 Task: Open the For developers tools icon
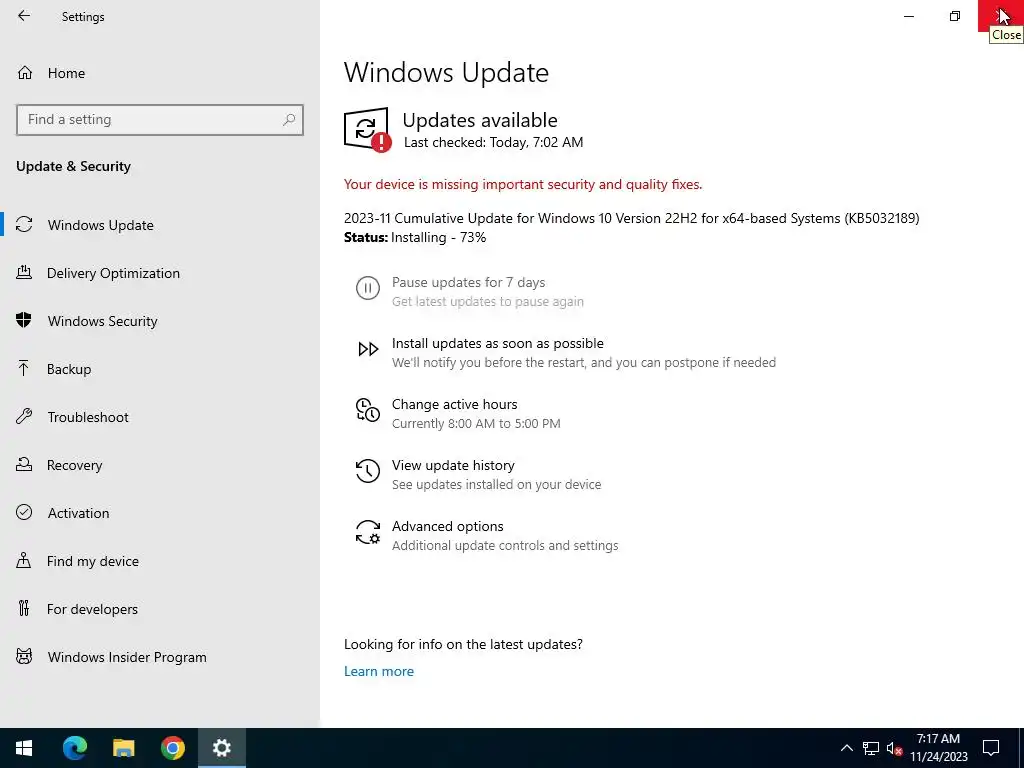pos(24,609)
